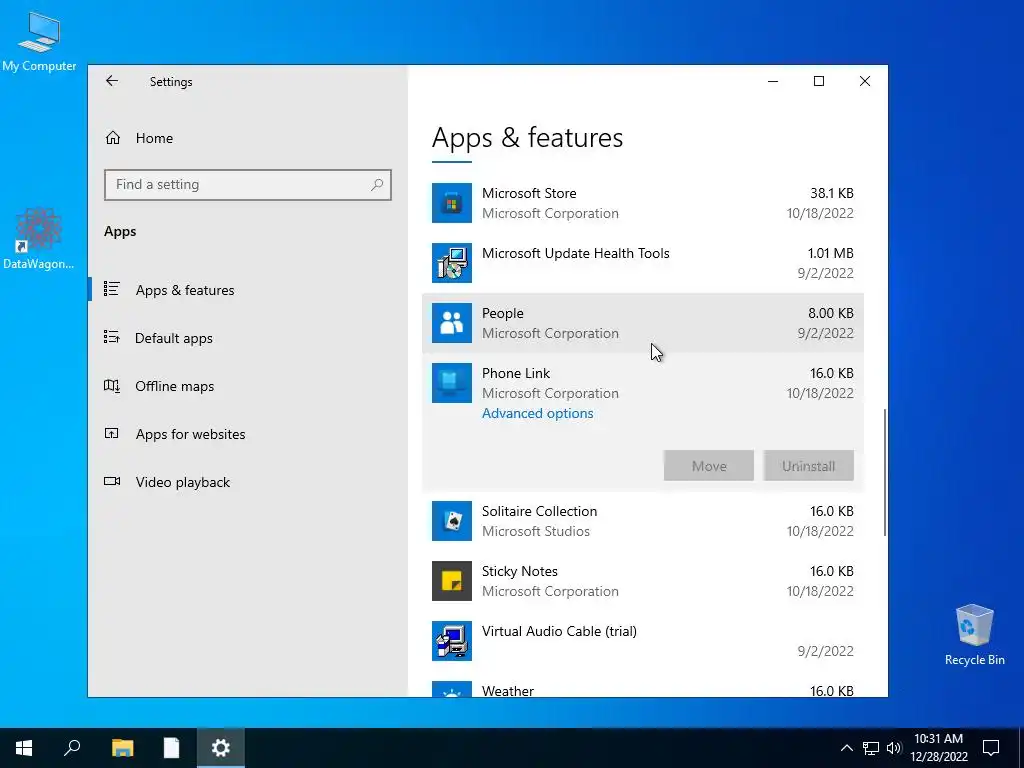The image size is (1024, 768).
Task: Click Microsoft Studios publisher text
Action: (536, 532)
